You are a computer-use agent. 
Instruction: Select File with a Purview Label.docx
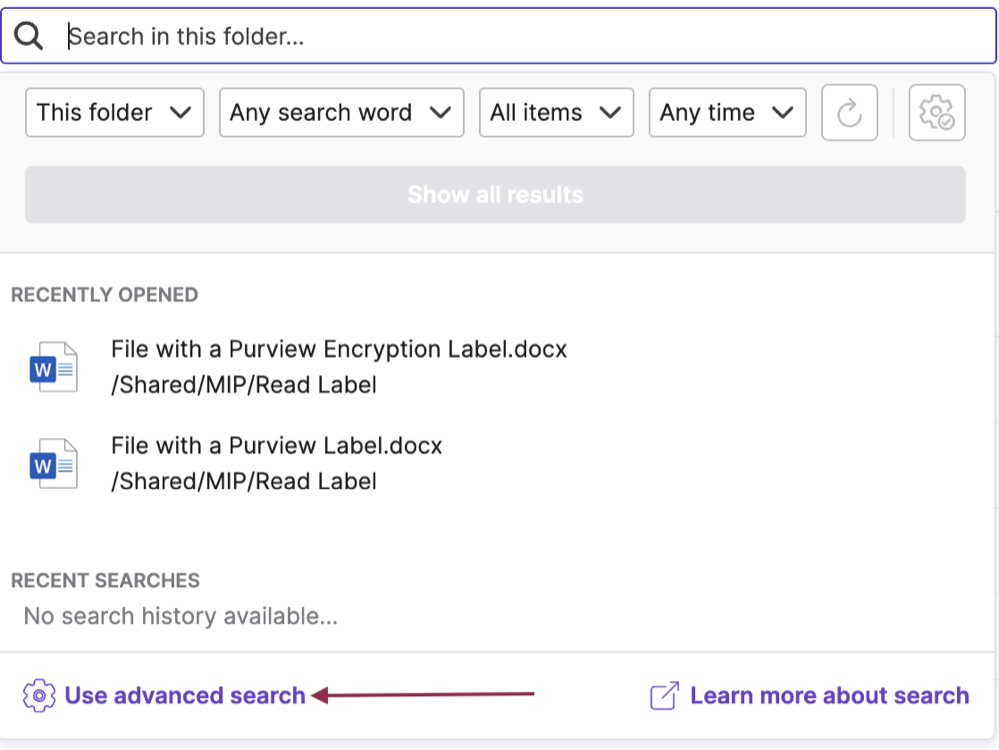277,445
